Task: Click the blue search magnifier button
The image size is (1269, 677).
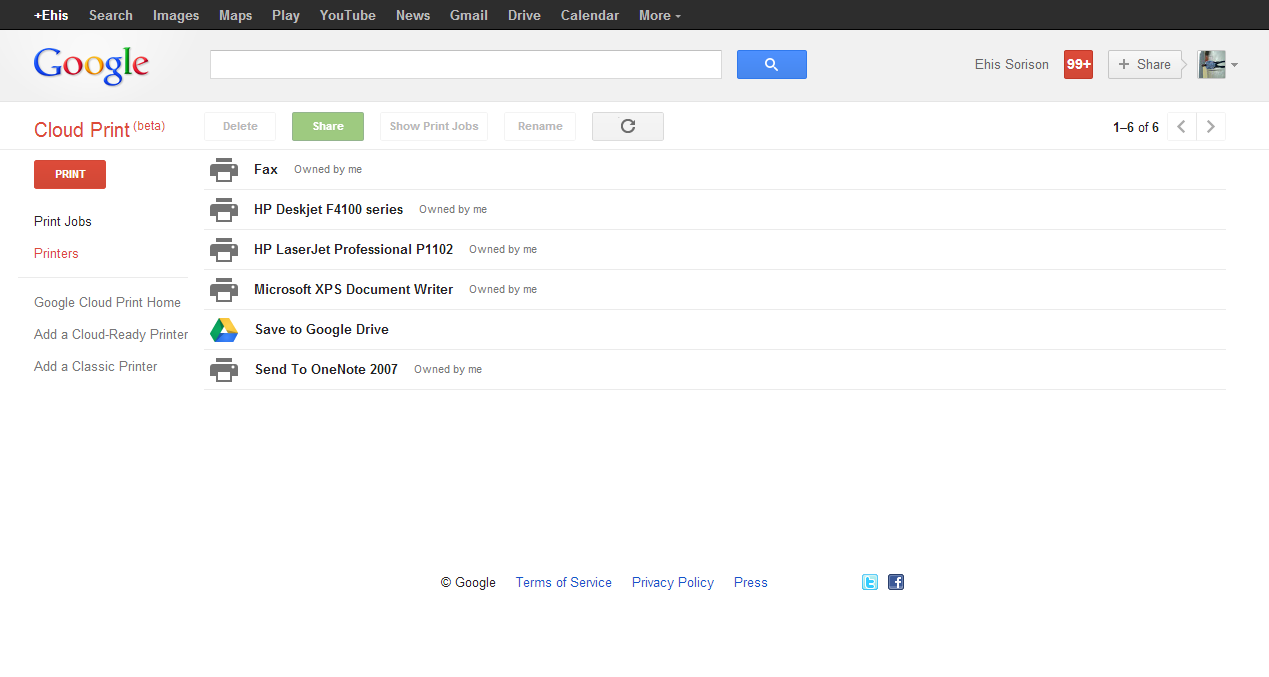Action: 772,64
